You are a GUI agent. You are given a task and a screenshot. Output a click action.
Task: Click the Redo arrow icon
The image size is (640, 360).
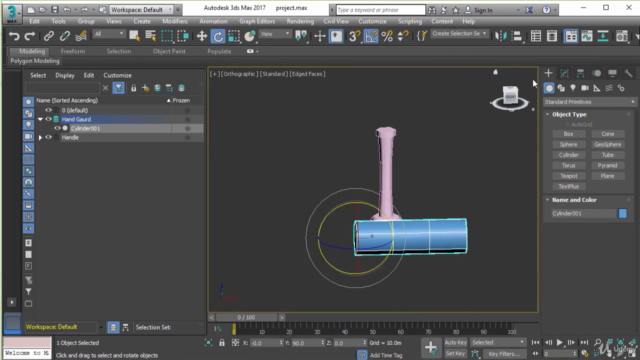(x=29, y=36)
